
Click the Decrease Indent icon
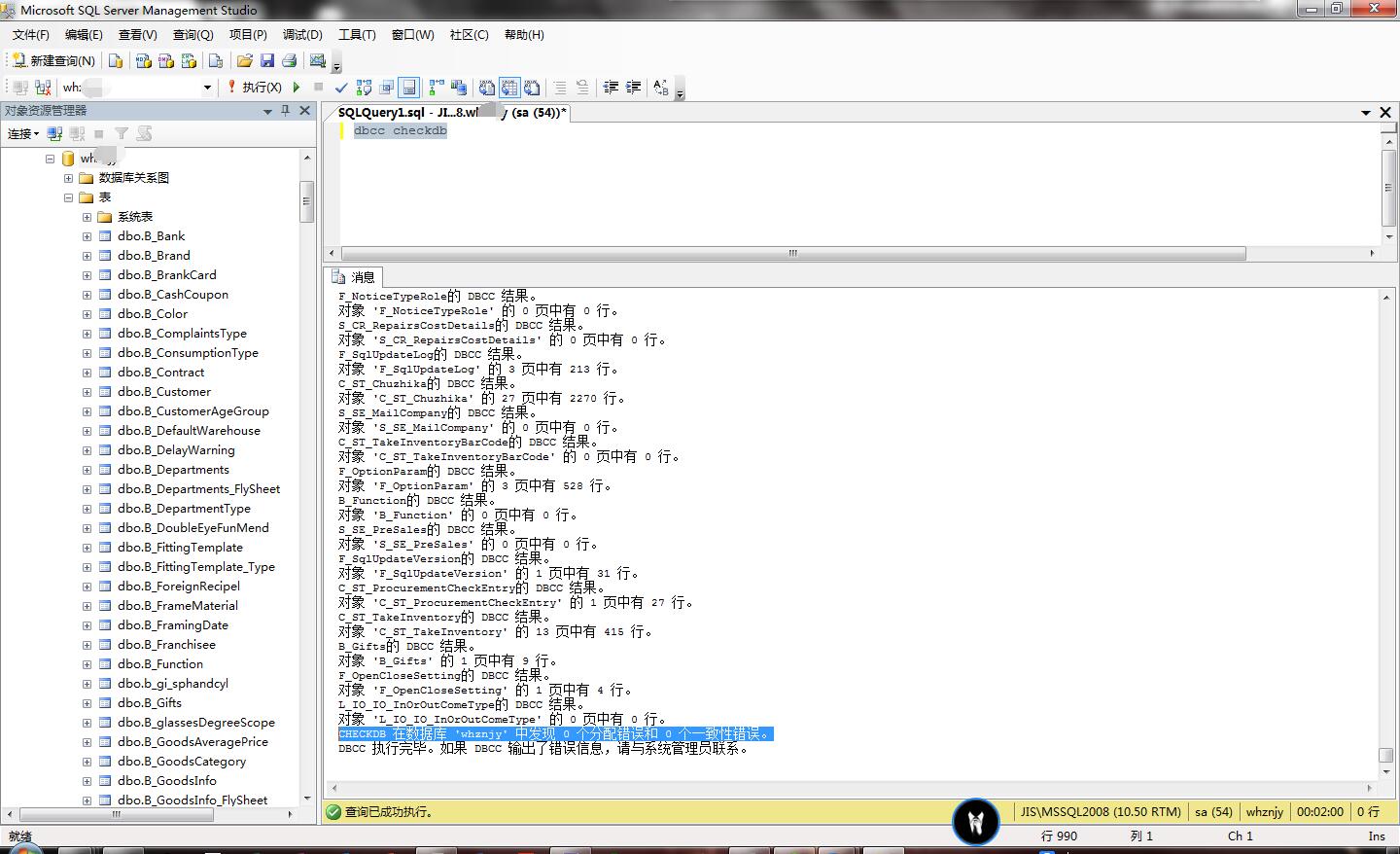611,88
